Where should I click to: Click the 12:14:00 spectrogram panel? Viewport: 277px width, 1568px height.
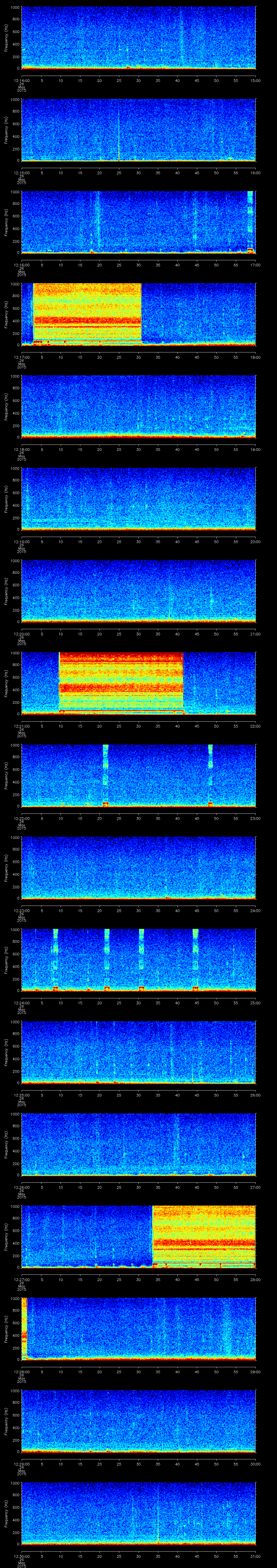click(139, 38)
